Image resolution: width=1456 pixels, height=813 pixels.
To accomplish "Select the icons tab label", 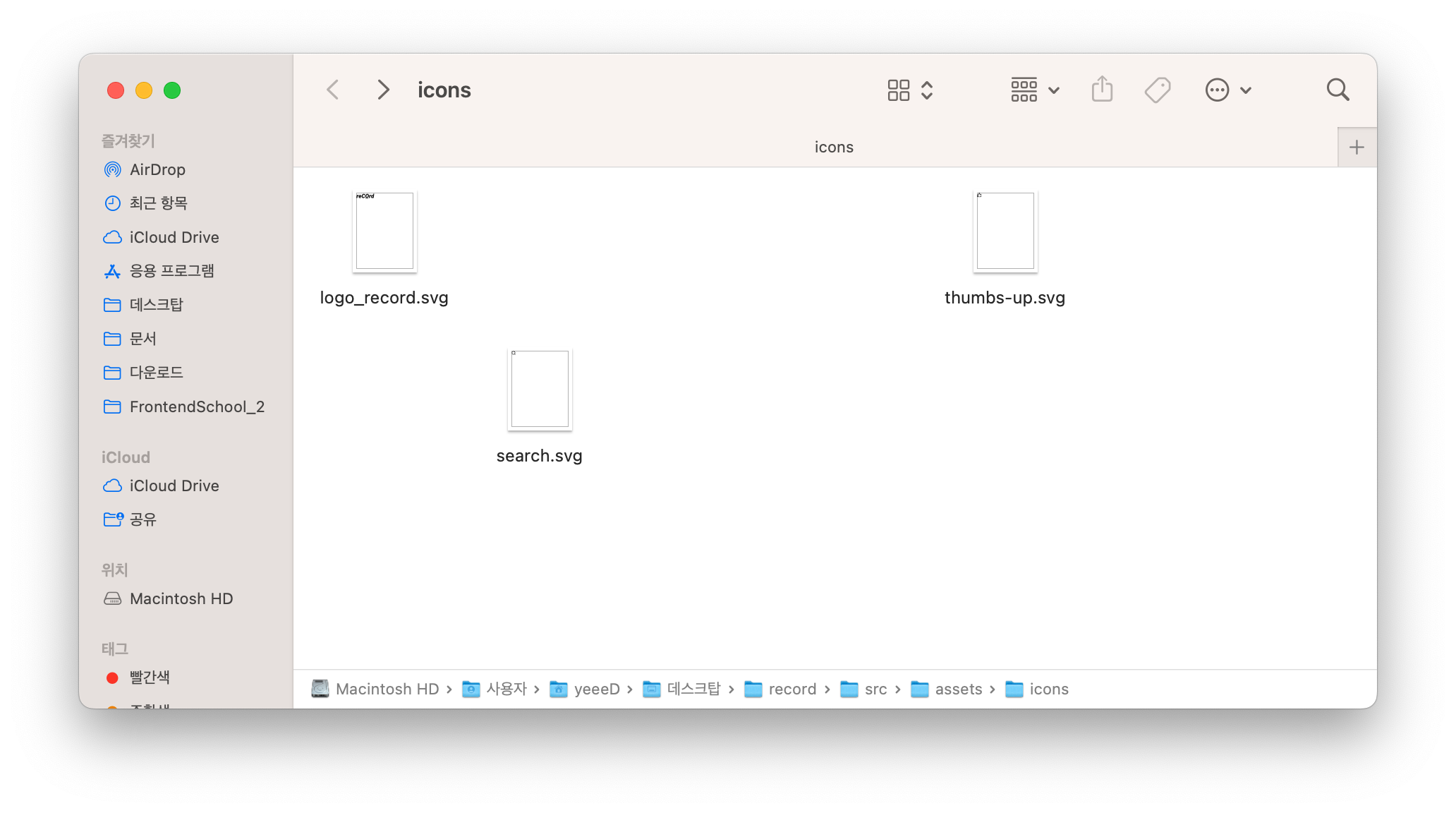I will pyautogui.click(x=834, y=147).
